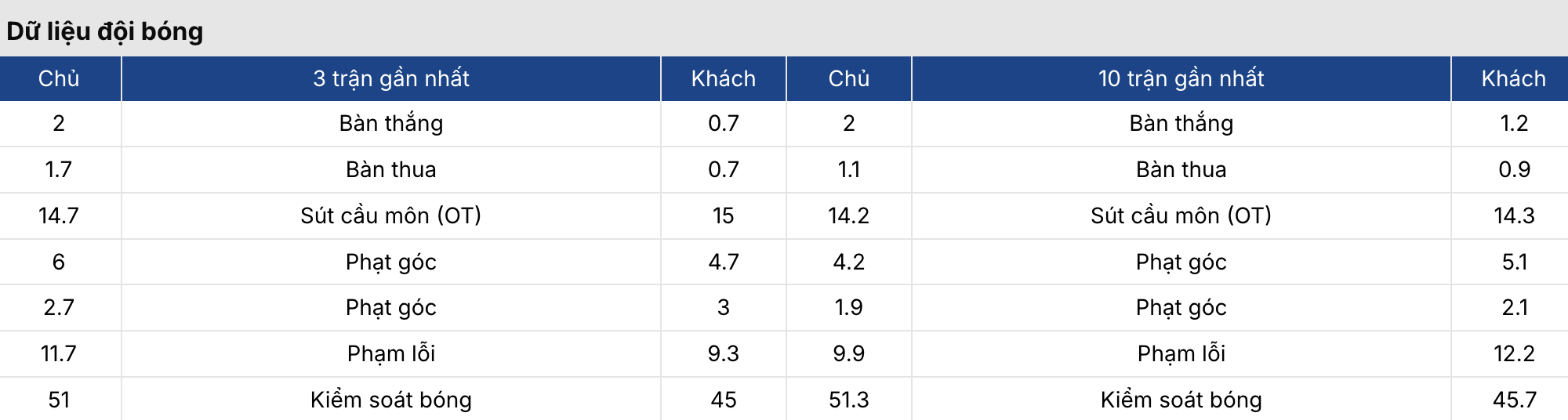Click the home possession cell showing 51.3
The height and width of the screenshot is (420, 1568).
(x=848, y=400)
